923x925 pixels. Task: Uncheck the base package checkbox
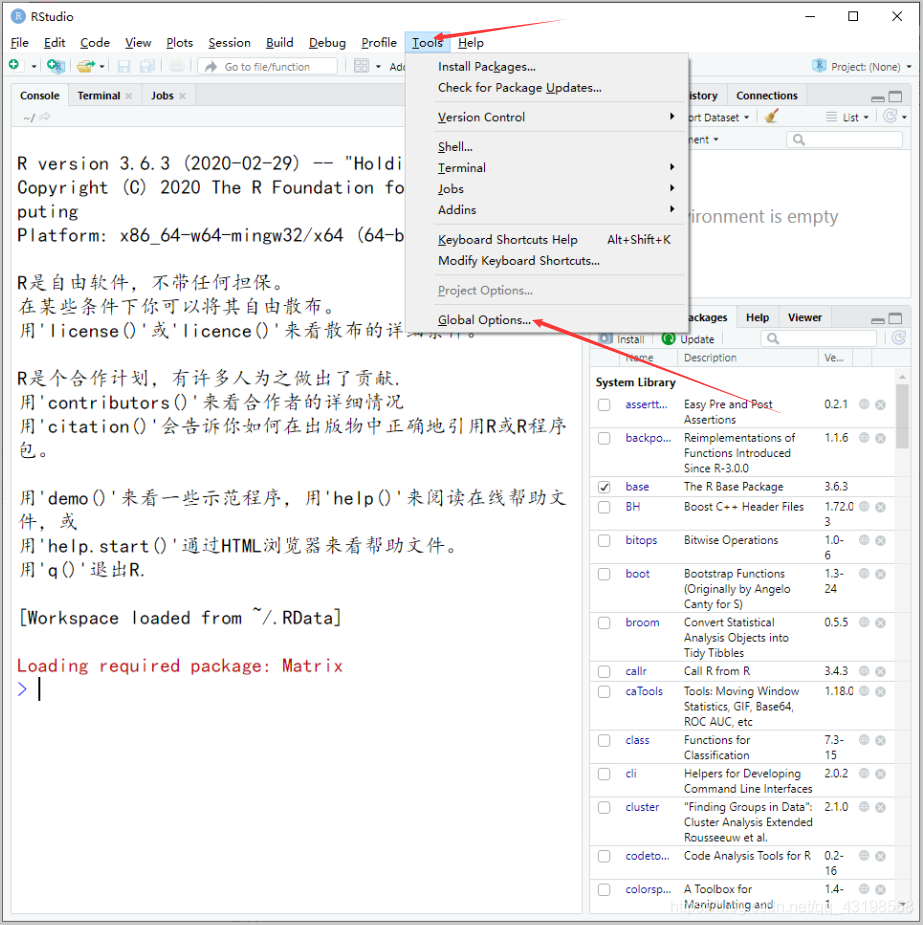point(604,487)
